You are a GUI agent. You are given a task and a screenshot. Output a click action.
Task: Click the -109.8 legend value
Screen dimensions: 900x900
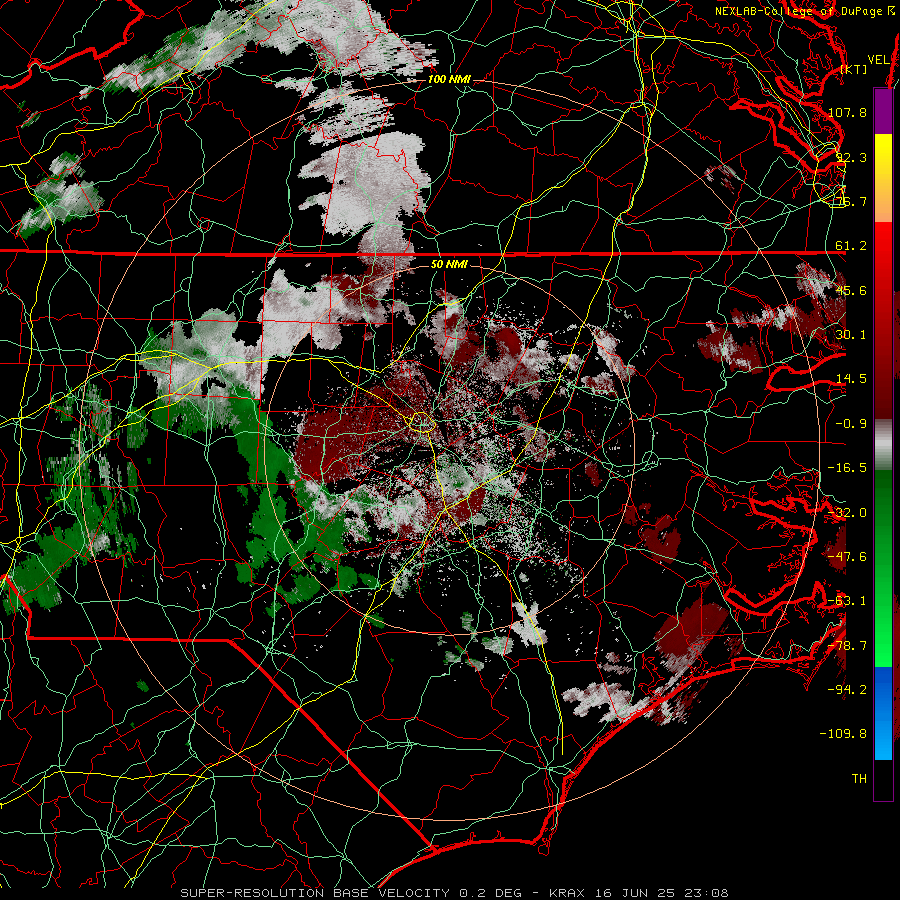[843, 734]
